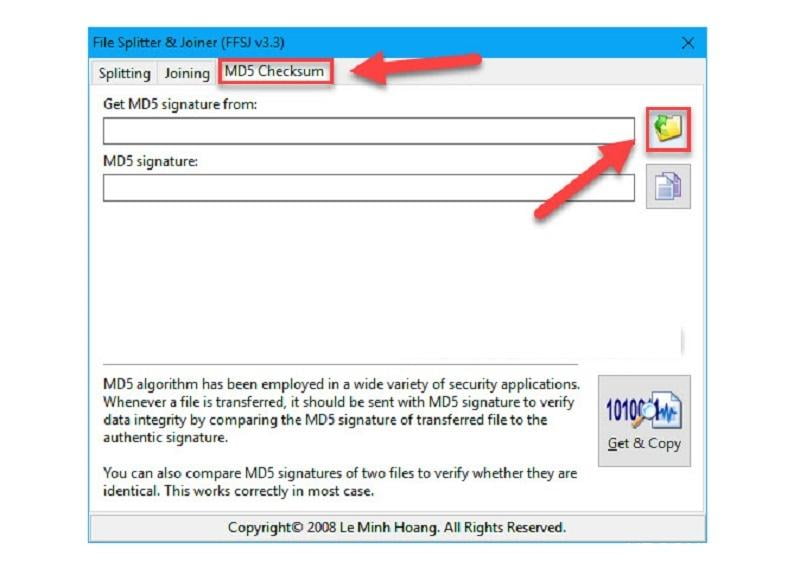Click the Copyright 2008 Le Minh Hoang text
Image resolution: width=800 pixels, height=568 pixels.
click(397, 527)
